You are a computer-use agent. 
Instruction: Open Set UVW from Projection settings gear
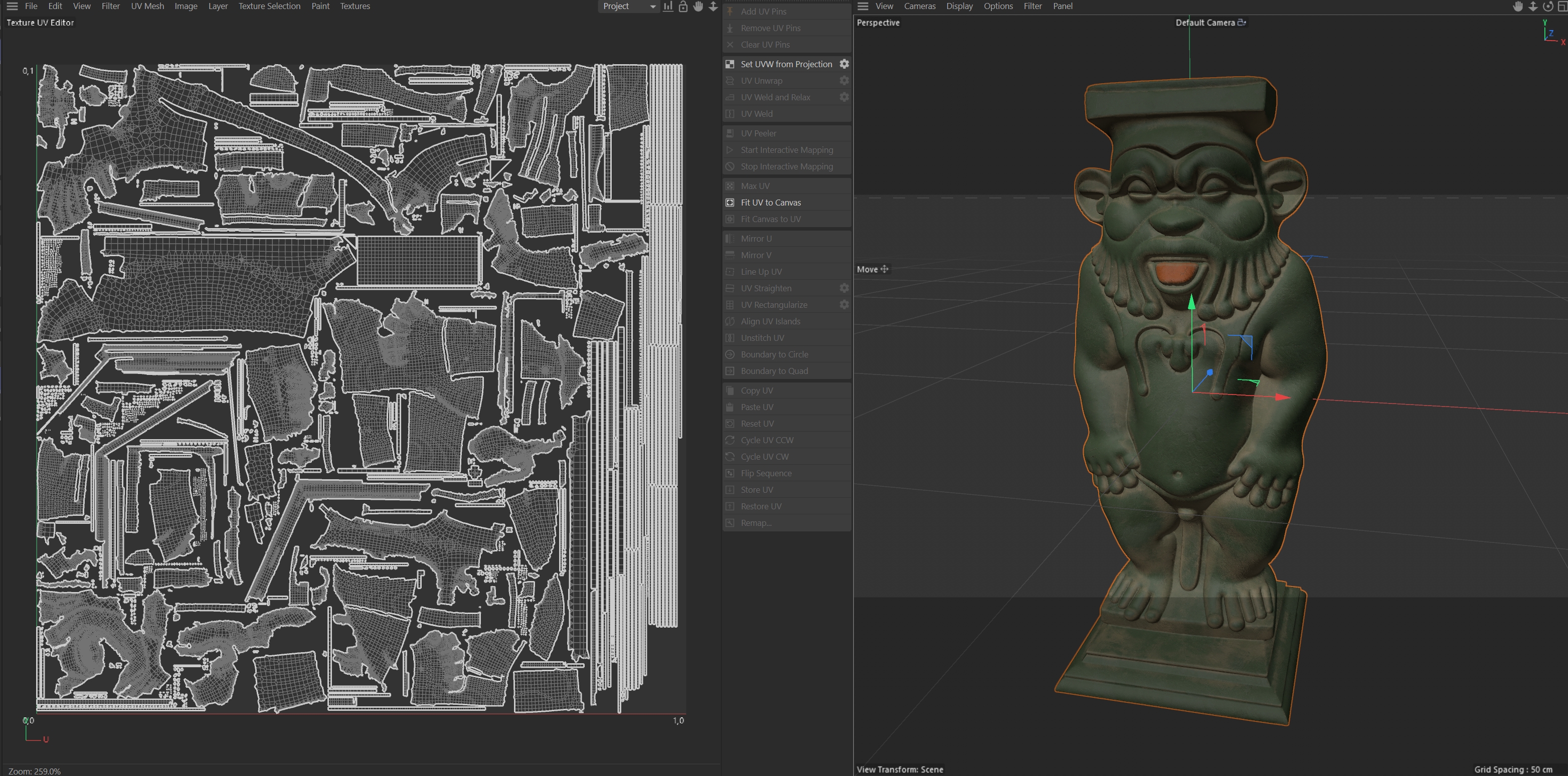coord(843,64)
